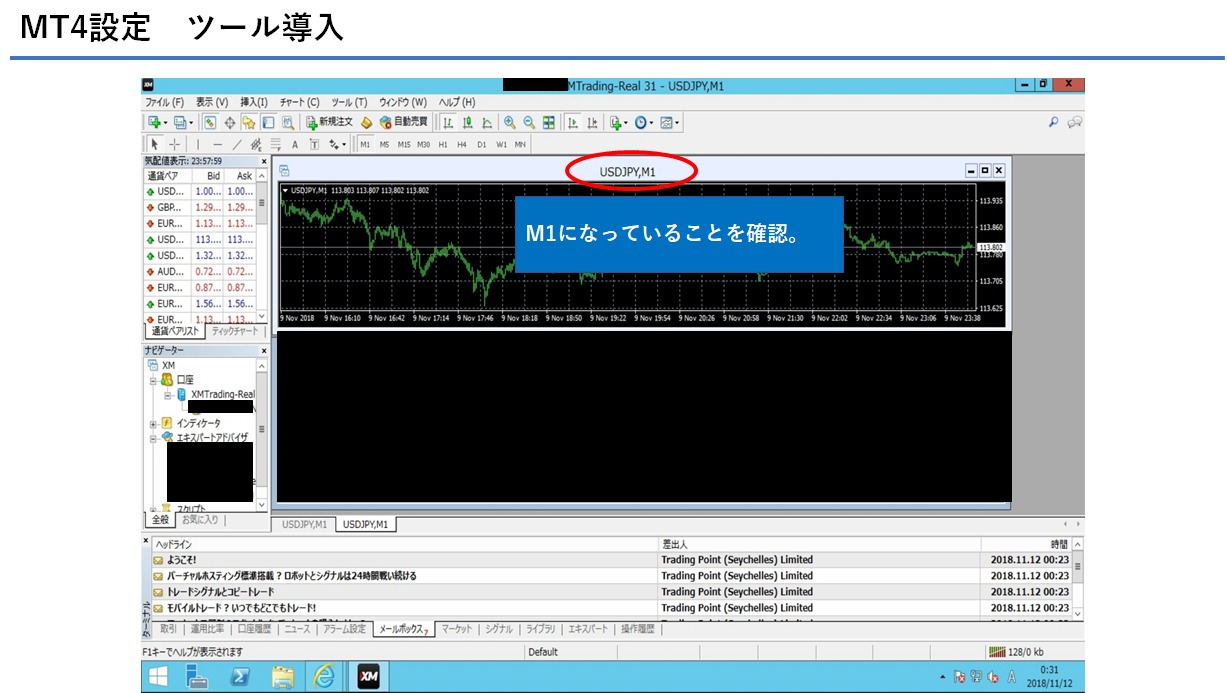This screenshot has height=693, width=1227.
Task: Open the MetaEditor yellow book icon
Action: [x=366, y=123]
